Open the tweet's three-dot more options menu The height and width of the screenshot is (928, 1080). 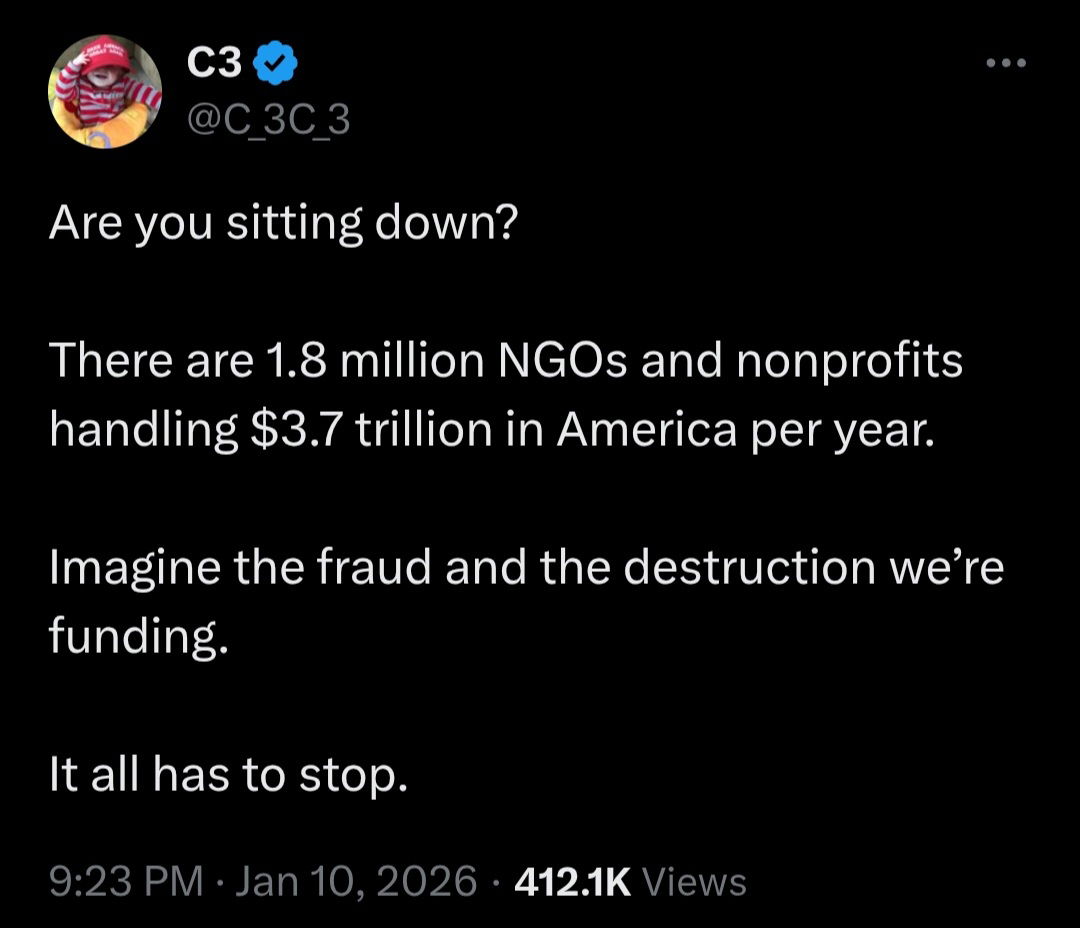pyautogui.click(x=1005, y=64)
